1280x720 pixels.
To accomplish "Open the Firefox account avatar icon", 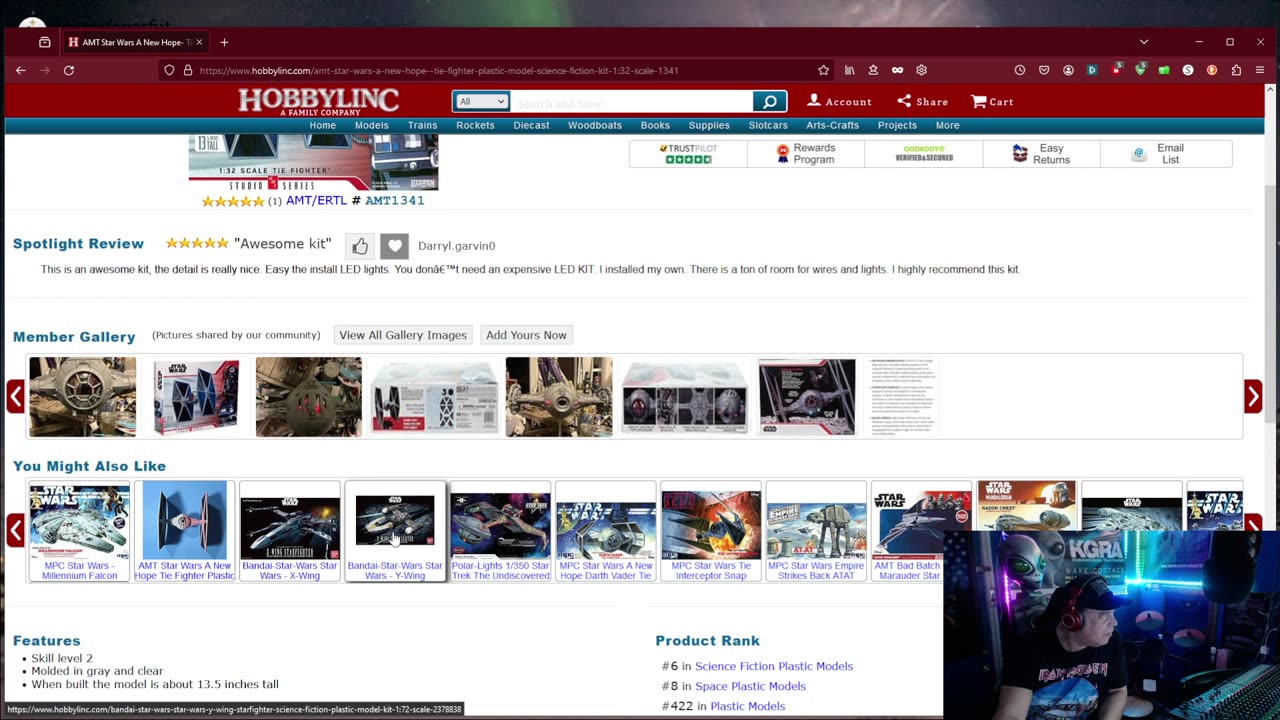I will click(1068, 70).
